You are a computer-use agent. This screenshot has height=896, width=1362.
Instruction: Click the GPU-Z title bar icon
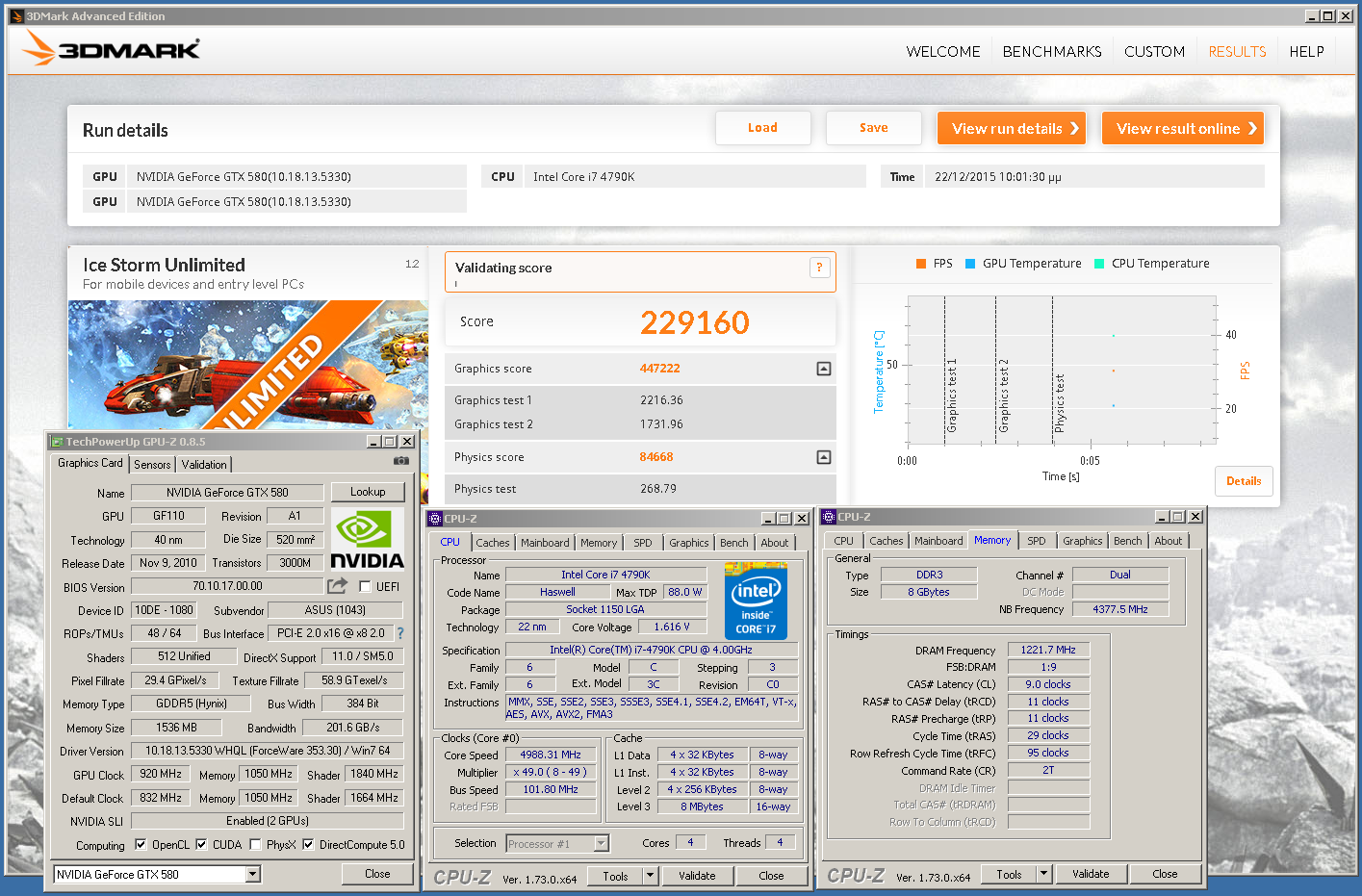pos(57,442)
